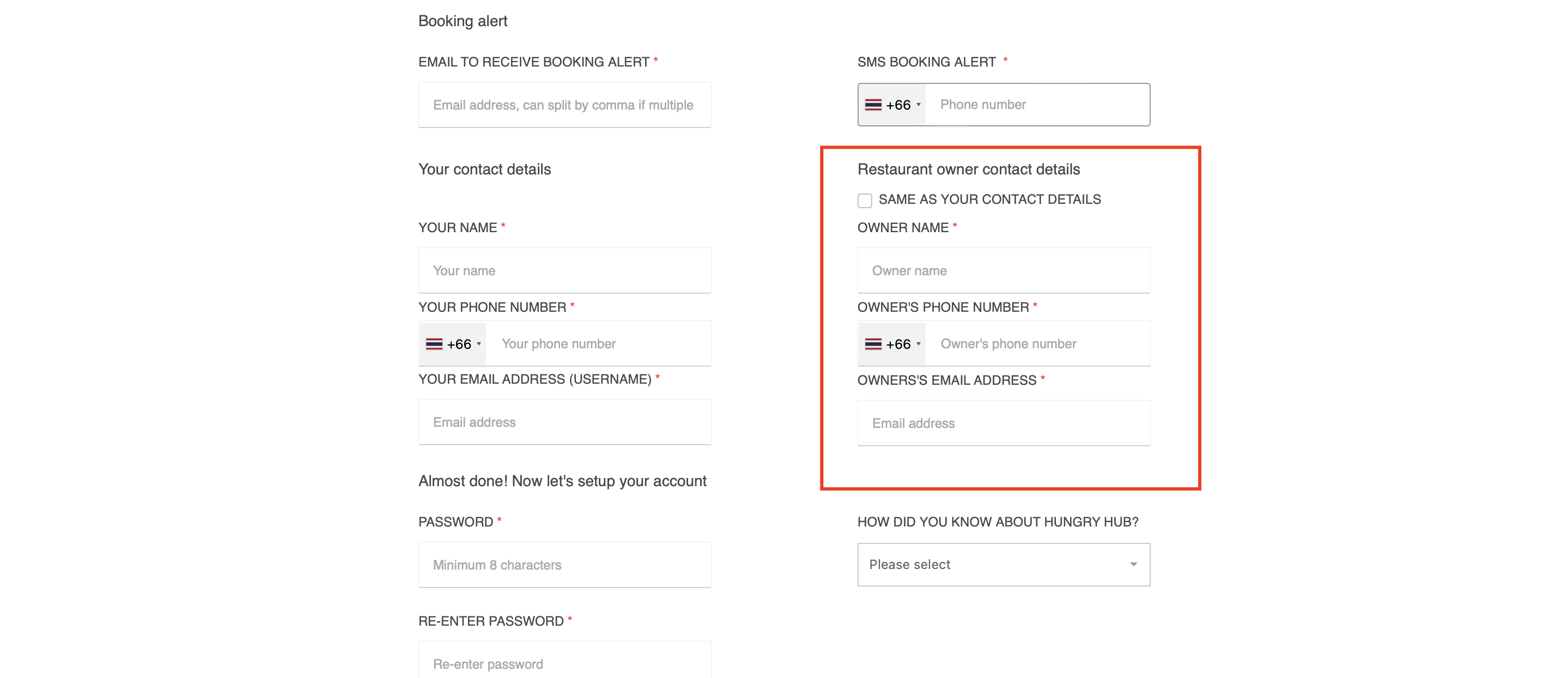Select the owner's email address field
The width and height of the screenshot is (1568, 678).
coord(1003,423)
